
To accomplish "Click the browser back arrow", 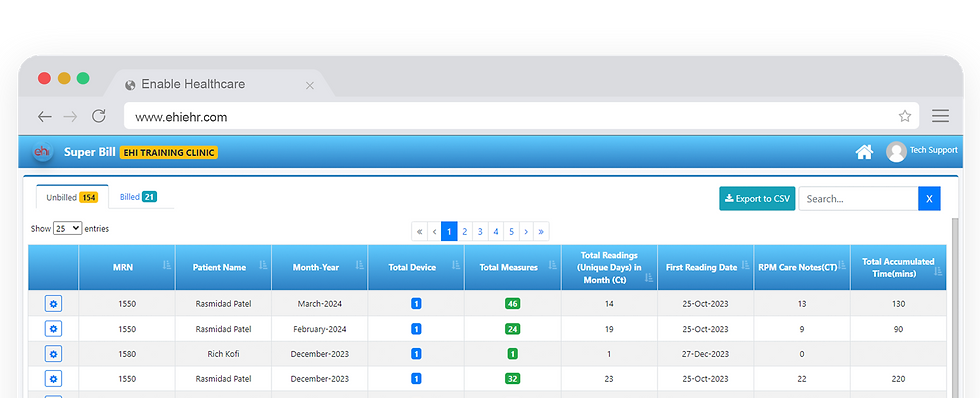I will click(x=44, y=116).
